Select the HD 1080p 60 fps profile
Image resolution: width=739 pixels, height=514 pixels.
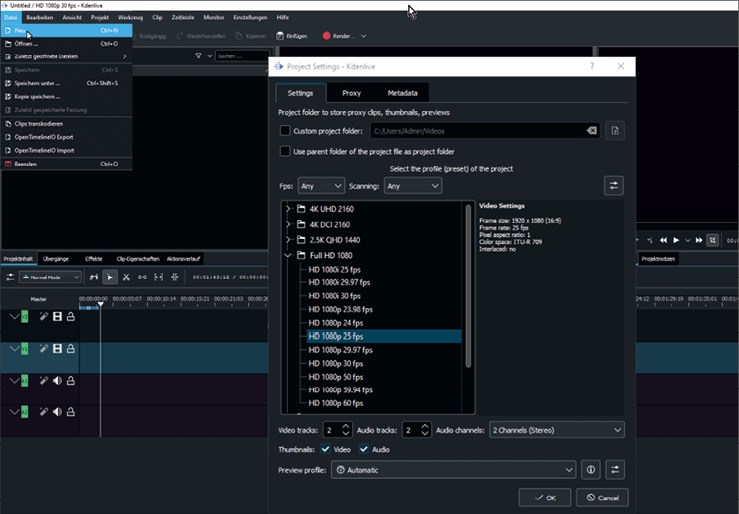click(x=336, y=402)
